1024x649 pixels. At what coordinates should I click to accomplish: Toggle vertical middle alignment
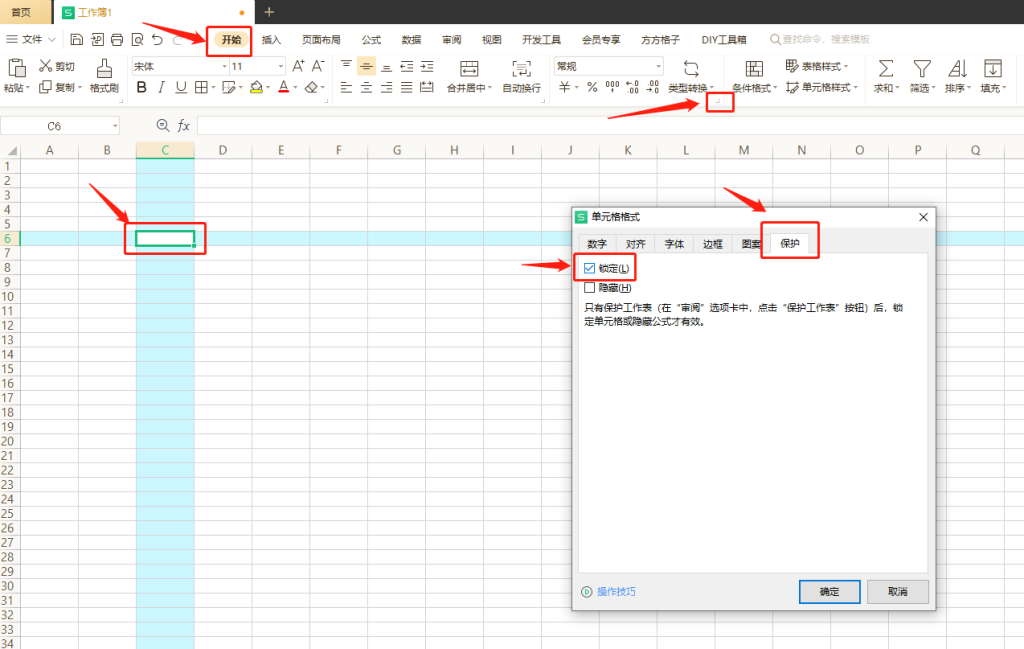pyautogui.click(x=366, y=66)
